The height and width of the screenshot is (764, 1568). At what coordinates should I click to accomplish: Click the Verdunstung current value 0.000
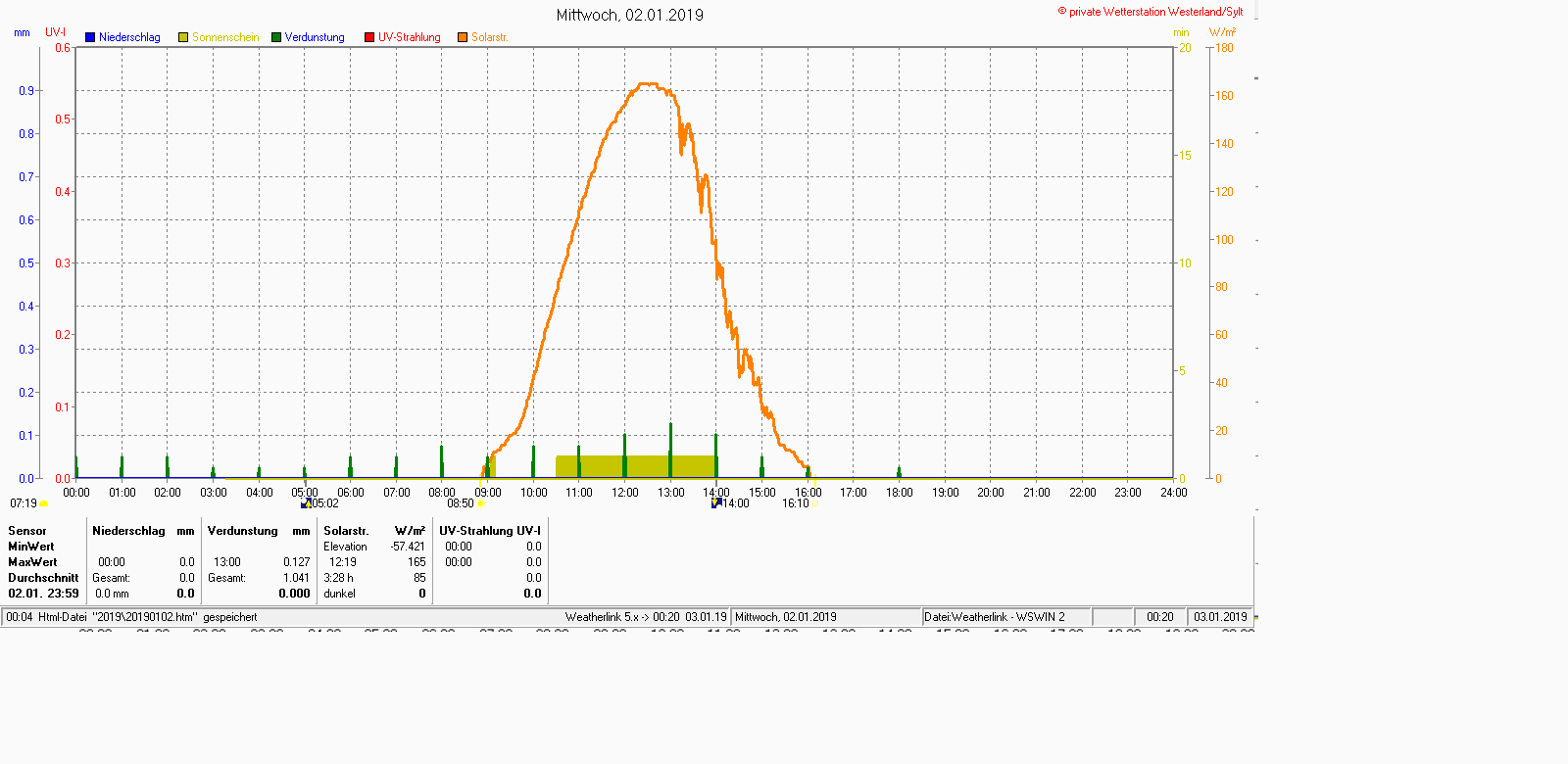(x=294, y=594)
